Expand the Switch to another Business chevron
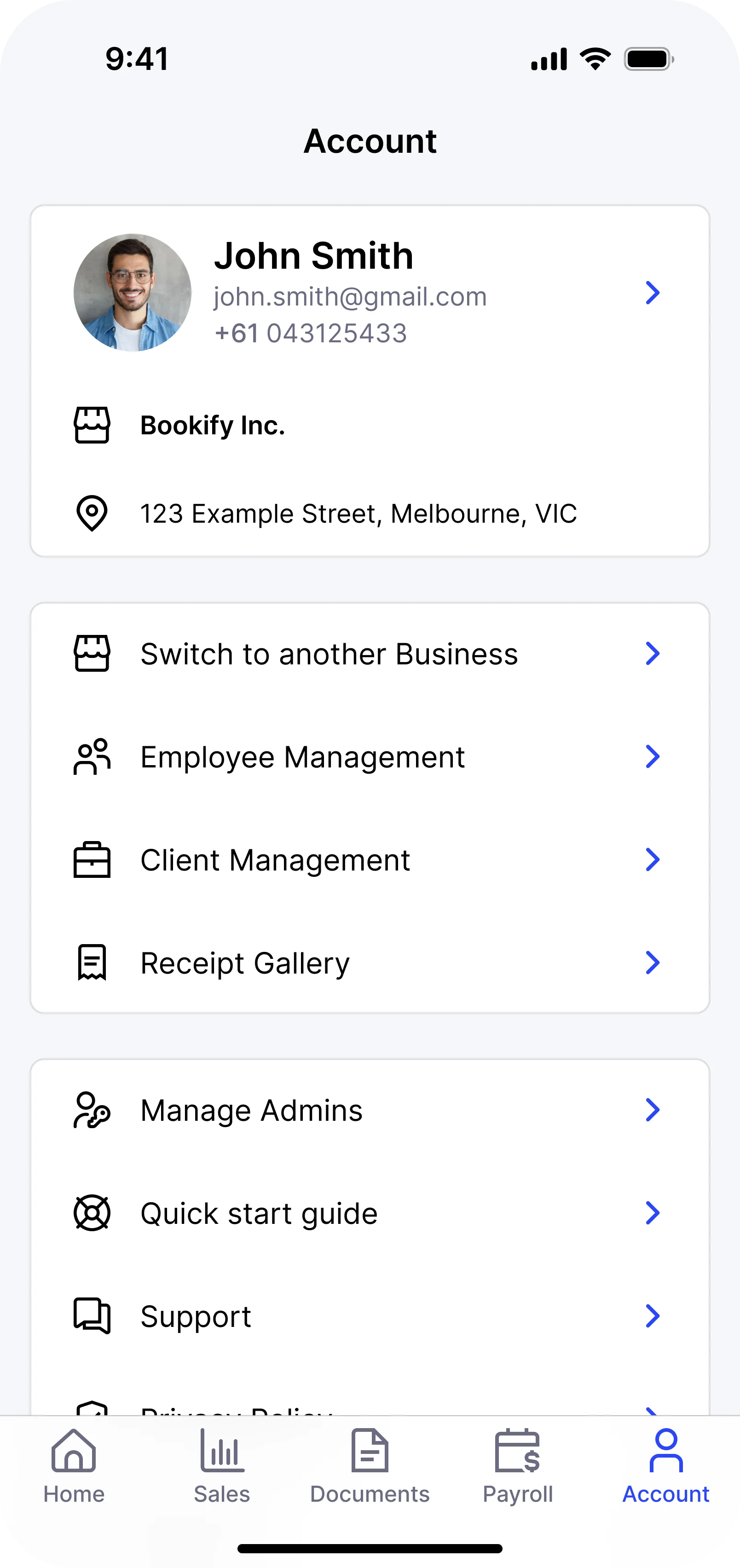The image size is (740, 1568). [652, 654]
